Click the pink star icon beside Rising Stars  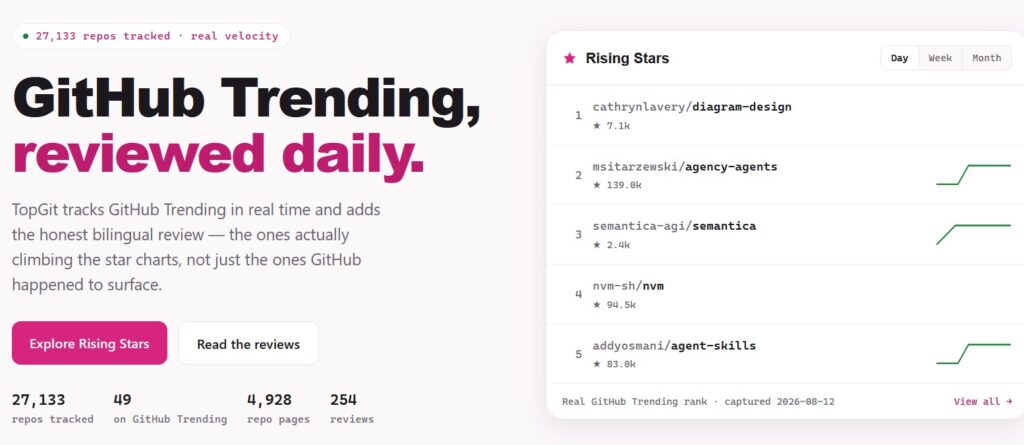click(x=569, y=58)
